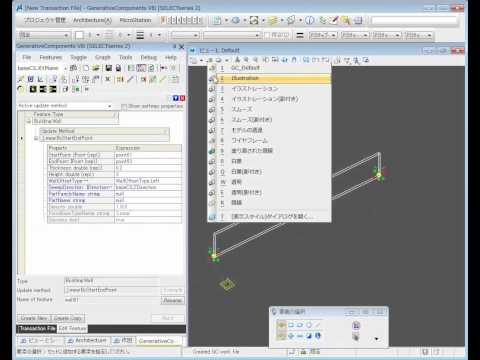Open the Graph menu

[103, 57]
